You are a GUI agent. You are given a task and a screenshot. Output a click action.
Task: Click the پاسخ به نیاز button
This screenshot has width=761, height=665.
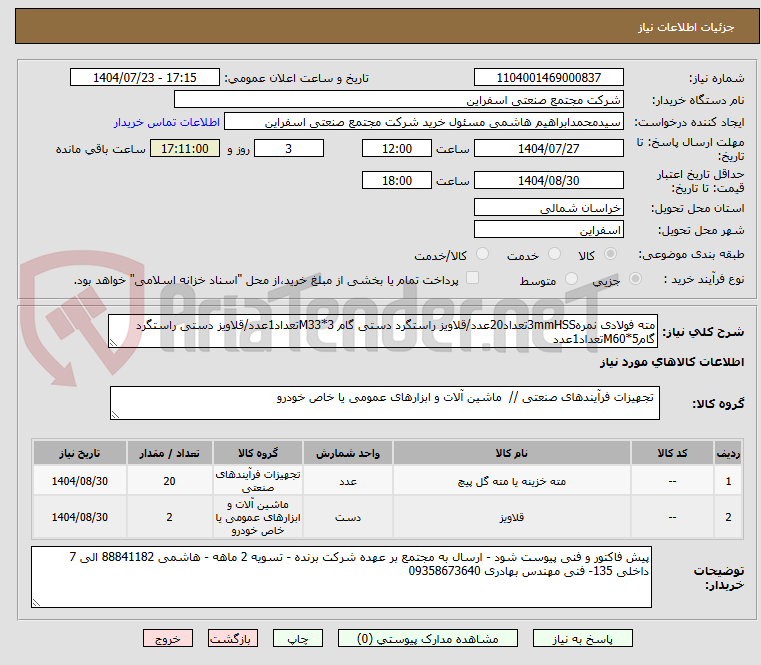[x=582, y=638]
